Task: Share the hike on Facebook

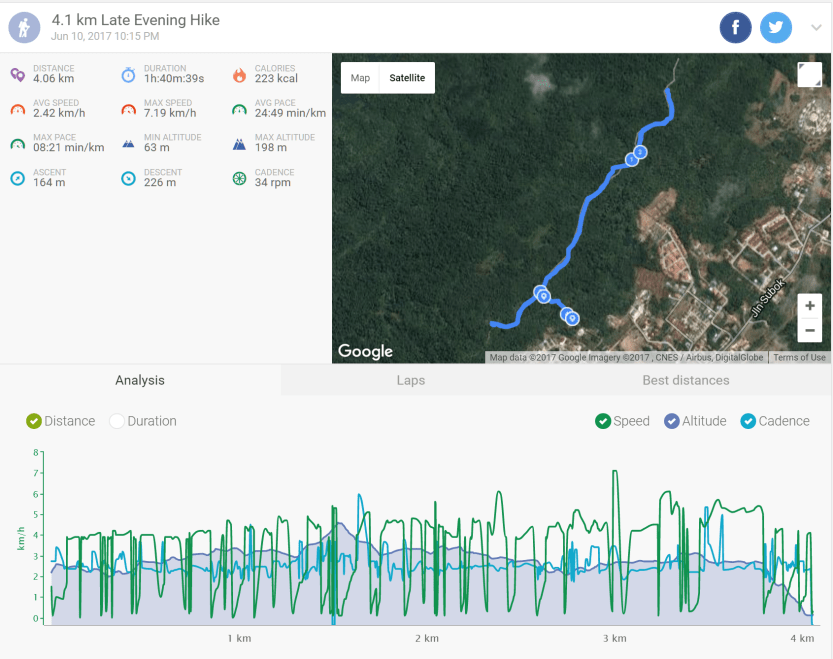Action: click(x=735, y=27)
